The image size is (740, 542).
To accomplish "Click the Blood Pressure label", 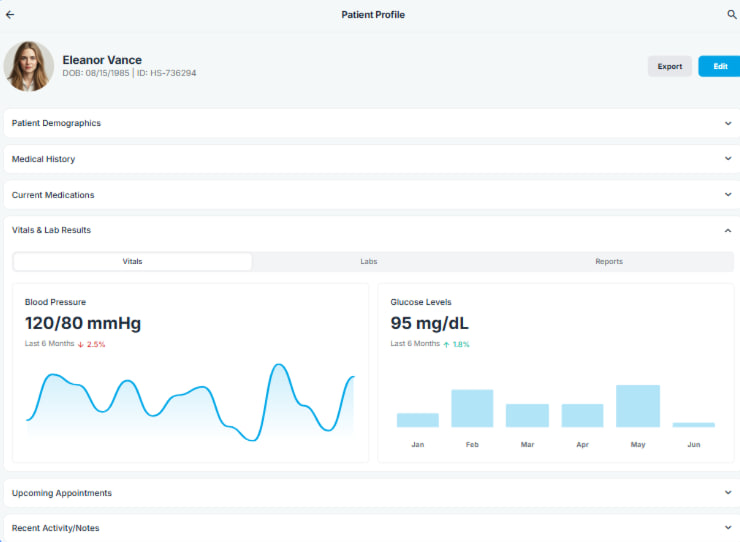I will coord(55,302).
